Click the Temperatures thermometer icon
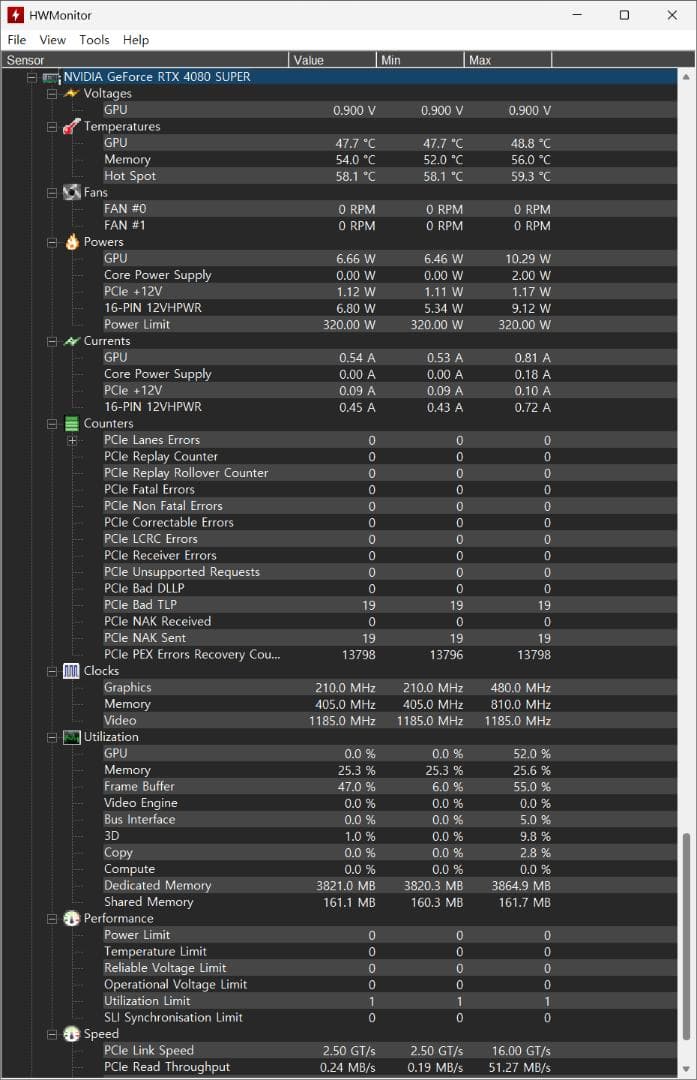Image resolution: width=697 pixels, height=1080 pixels. click(x=72, y=126)
